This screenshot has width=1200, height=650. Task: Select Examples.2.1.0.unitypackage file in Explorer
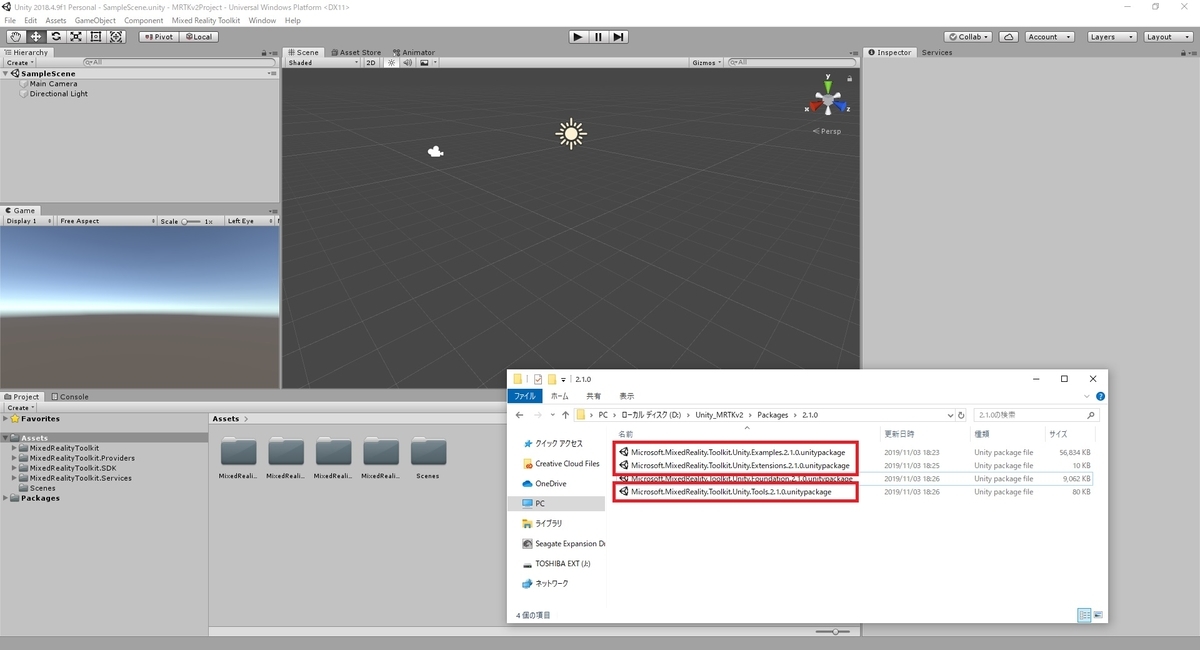(x=738, y=452)
